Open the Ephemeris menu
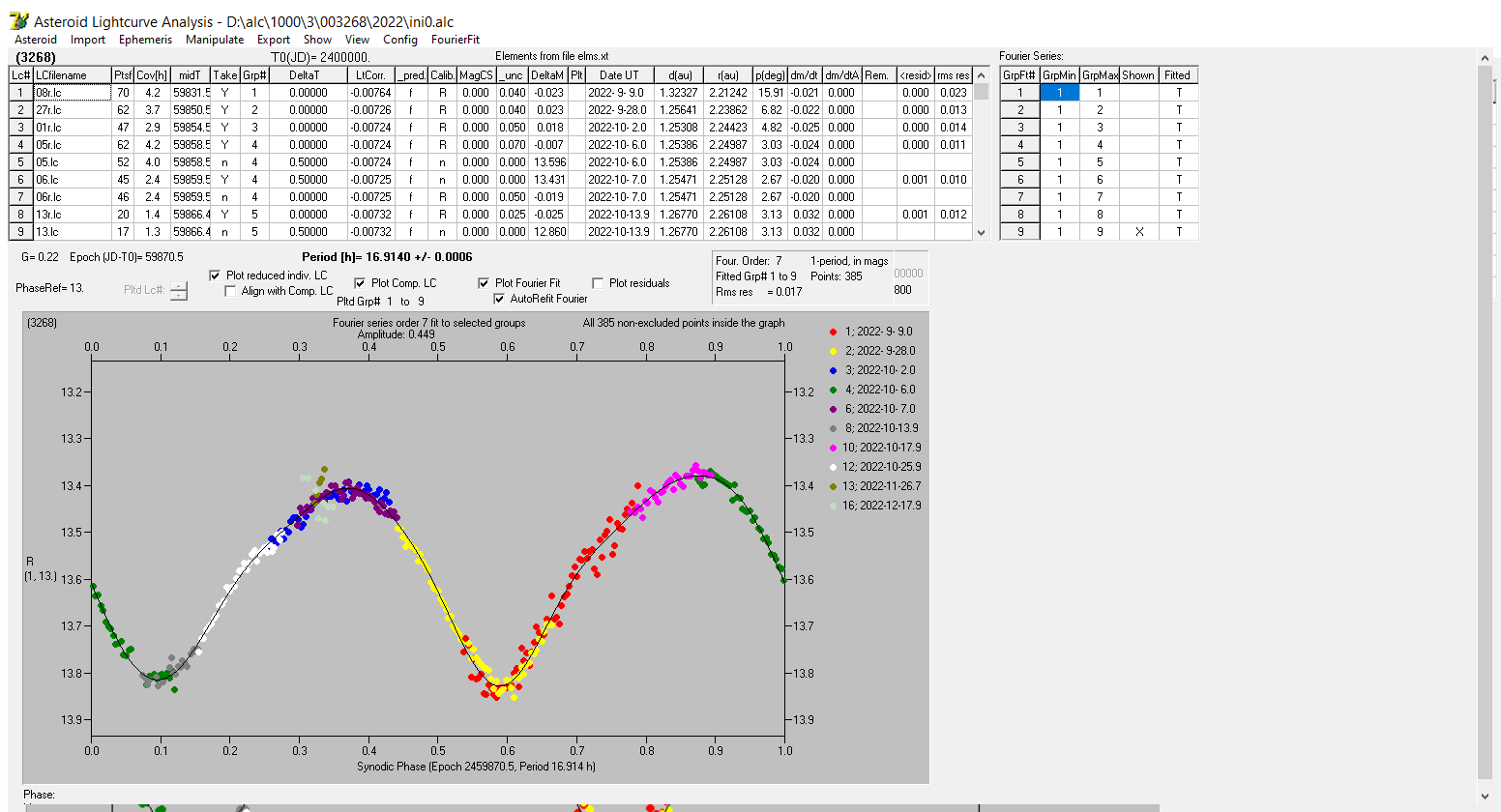This screenshot has width=1501, height=812. coord(145,40)
